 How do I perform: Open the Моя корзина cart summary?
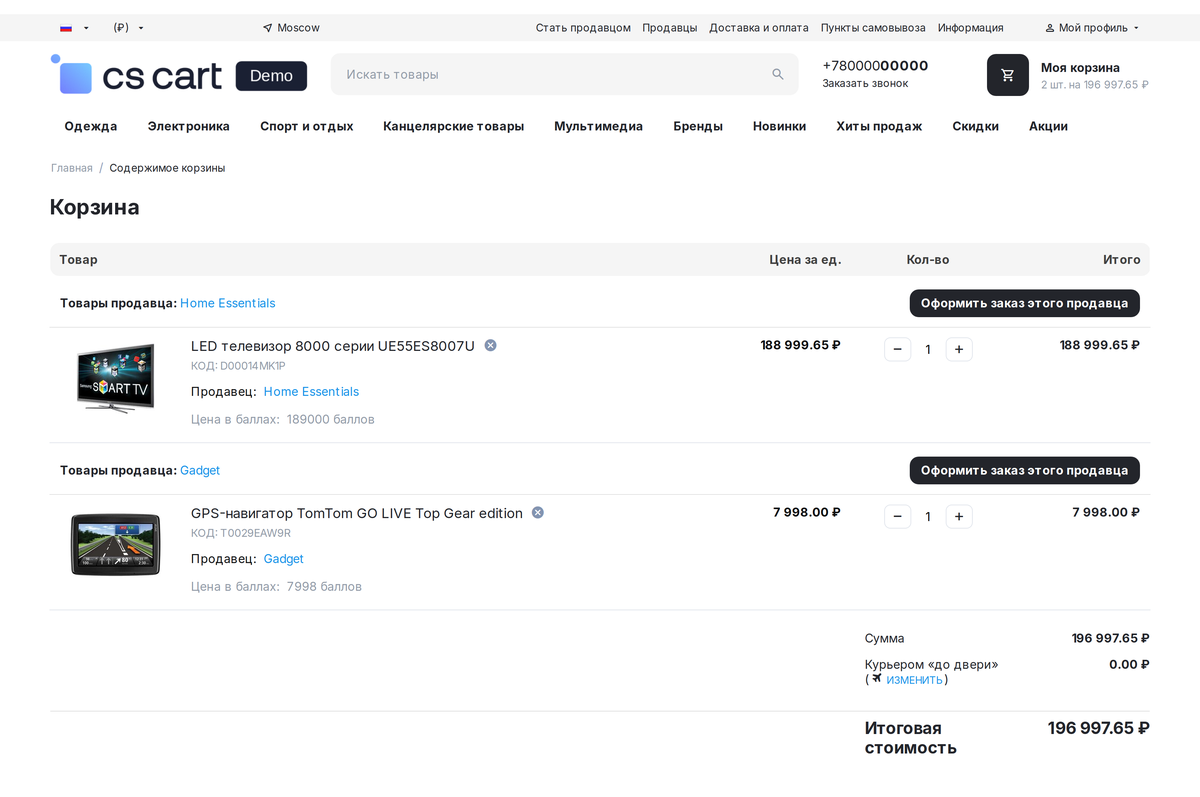click(x=1094, y=75)
